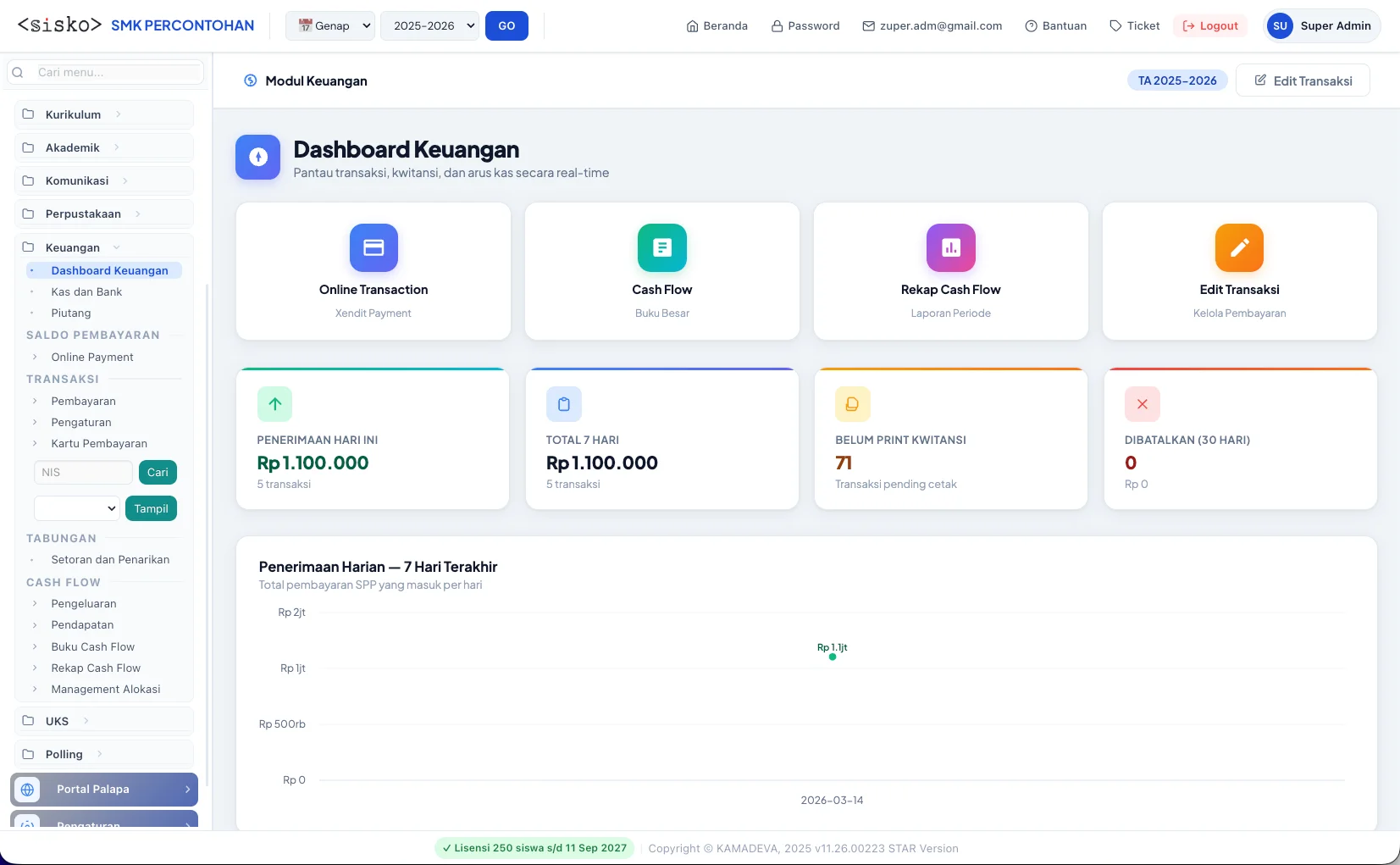Open the Online Transaction card icon
The height and width of the screenshot is (865, 1400).
pyautogui.click(x=374, y=247)
